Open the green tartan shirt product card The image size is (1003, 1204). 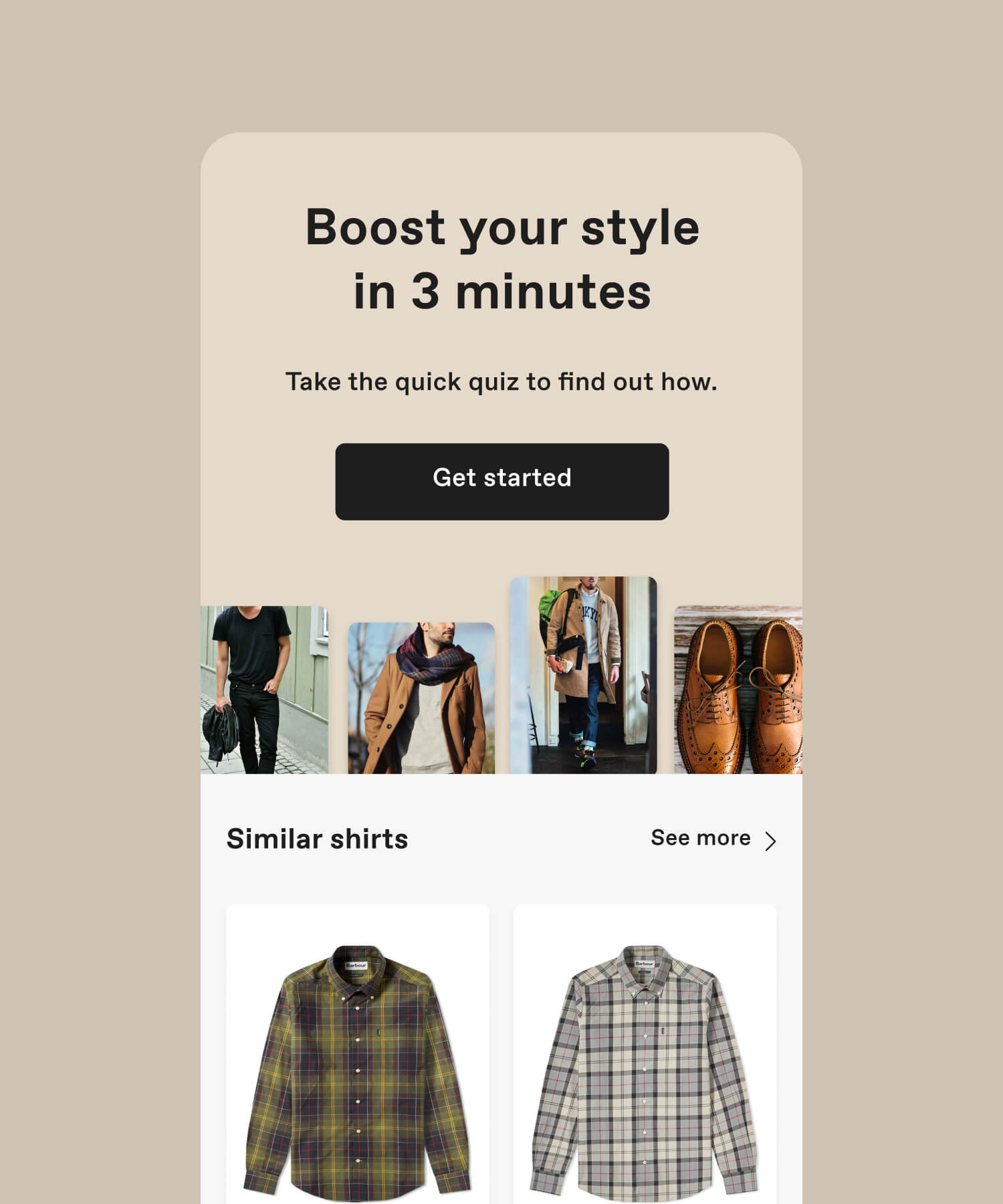tap(358, 1054)
